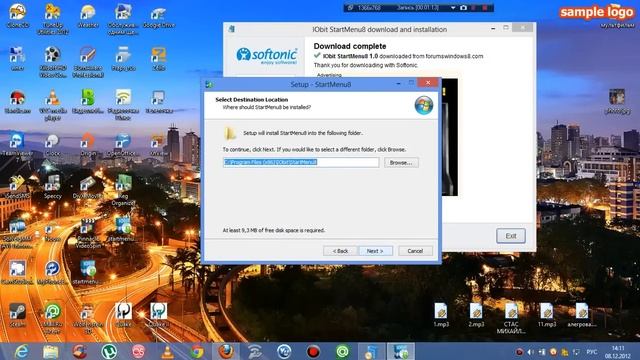
Task: Switch input language via РУС indicator
Action: coord(591,352)
